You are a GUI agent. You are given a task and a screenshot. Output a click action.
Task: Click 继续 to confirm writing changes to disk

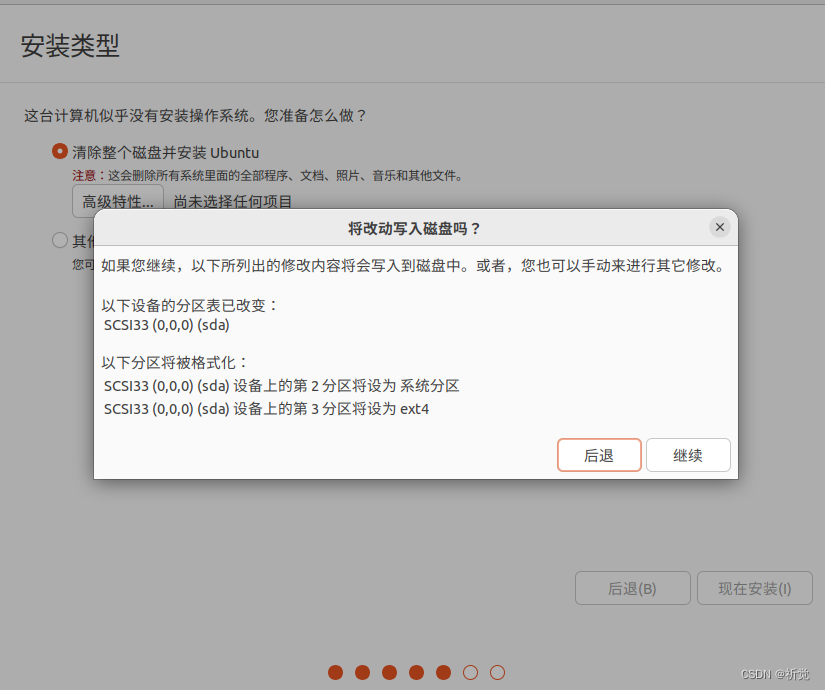pos(688,455)
